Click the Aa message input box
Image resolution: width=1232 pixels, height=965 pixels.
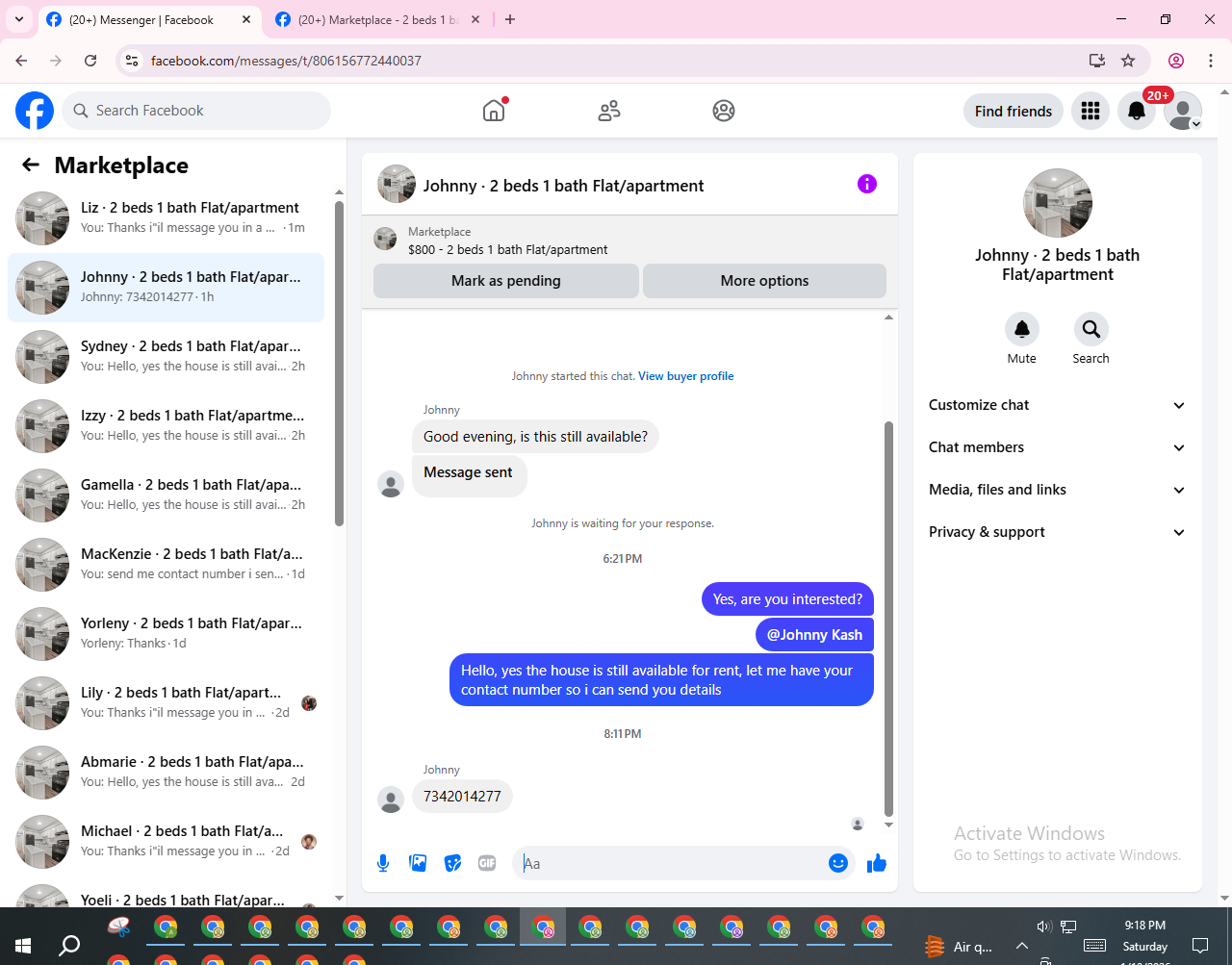pos(674,863)
